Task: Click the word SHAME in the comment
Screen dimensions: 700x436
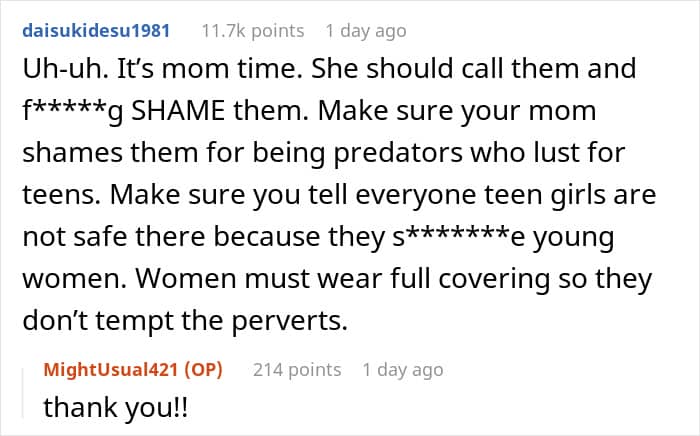Action: (178, 111)
